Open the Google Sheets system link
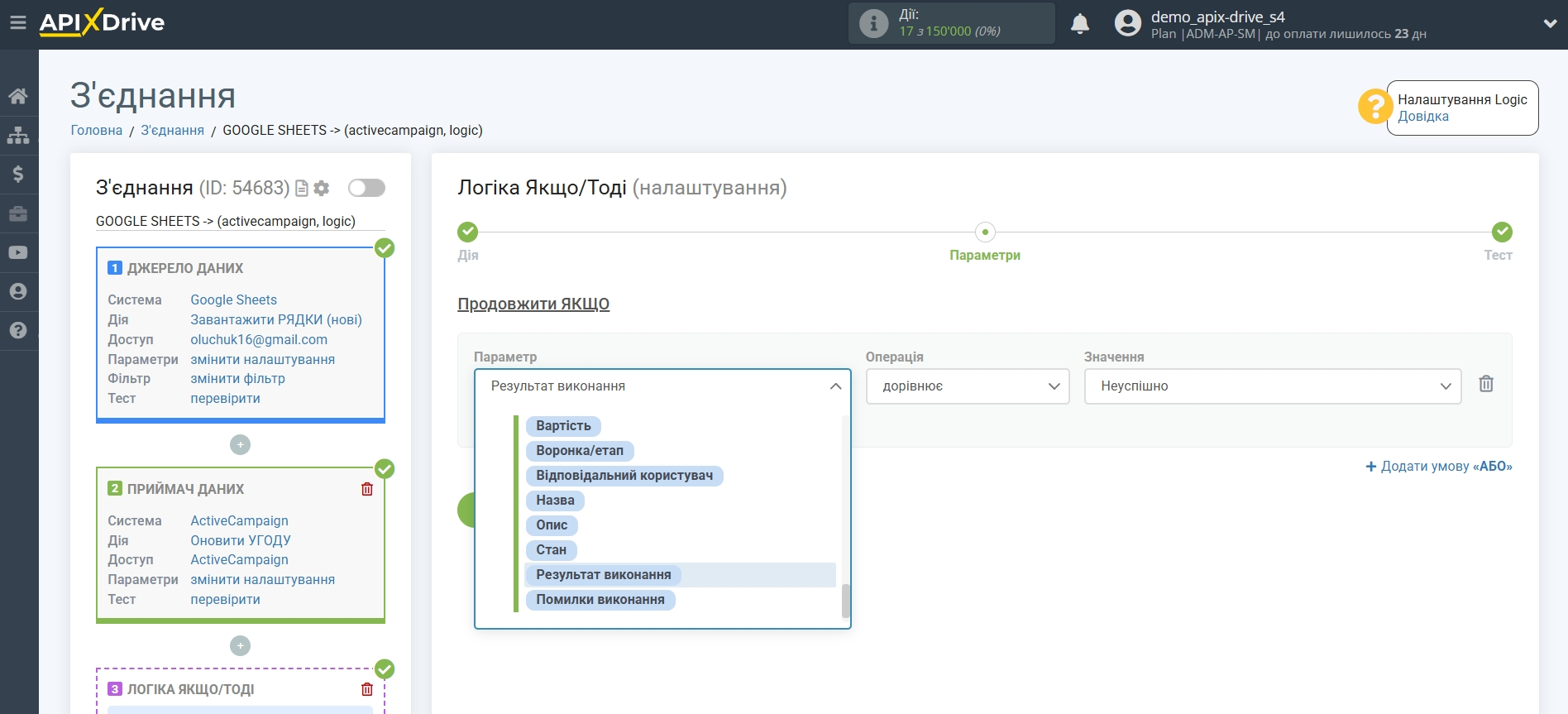This screenshot has width=1568, height=714. 233,299
